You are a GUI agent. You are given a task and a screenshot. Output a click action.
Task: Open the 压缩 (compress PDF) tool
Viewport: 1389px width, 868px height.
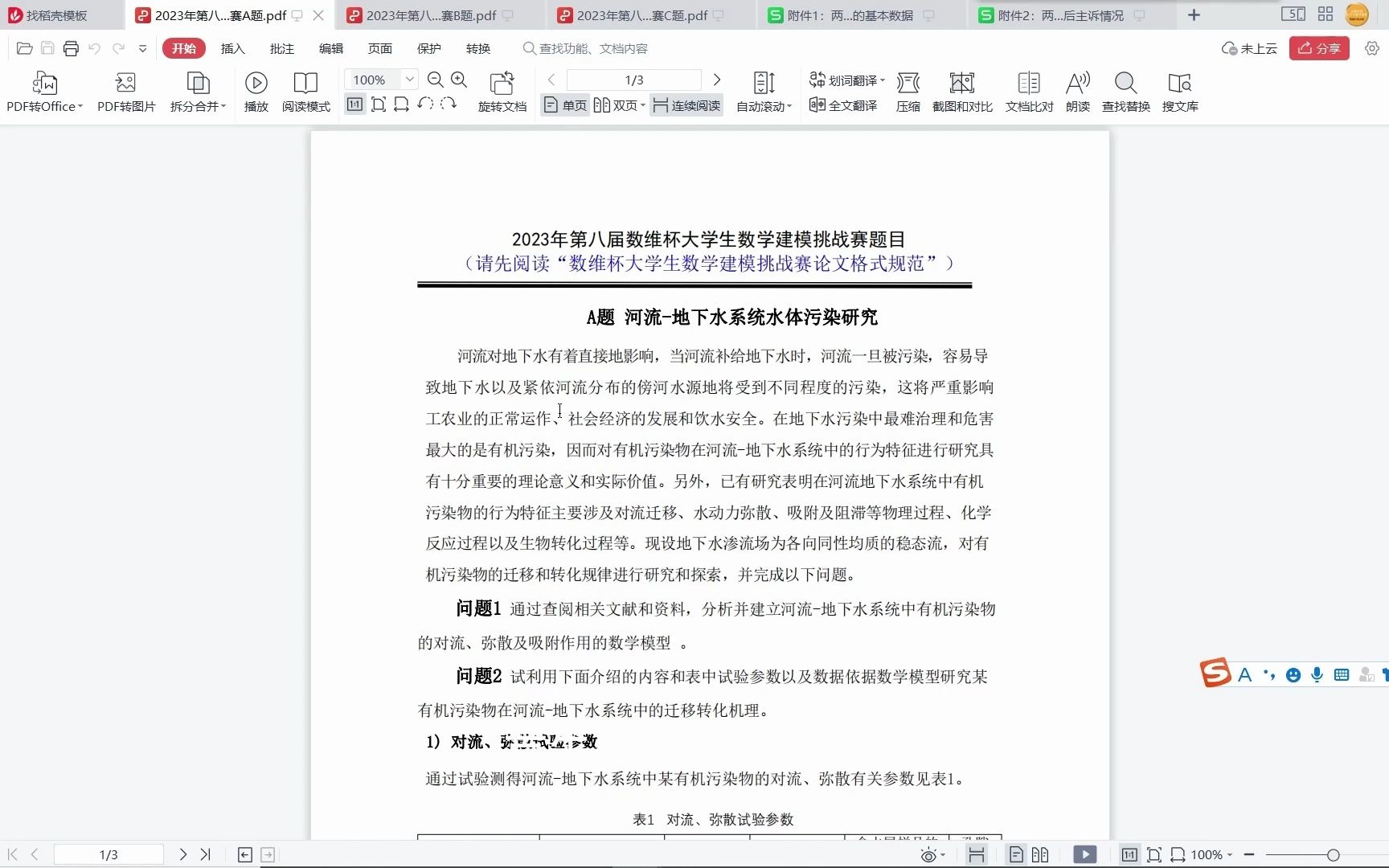point(908,91)
